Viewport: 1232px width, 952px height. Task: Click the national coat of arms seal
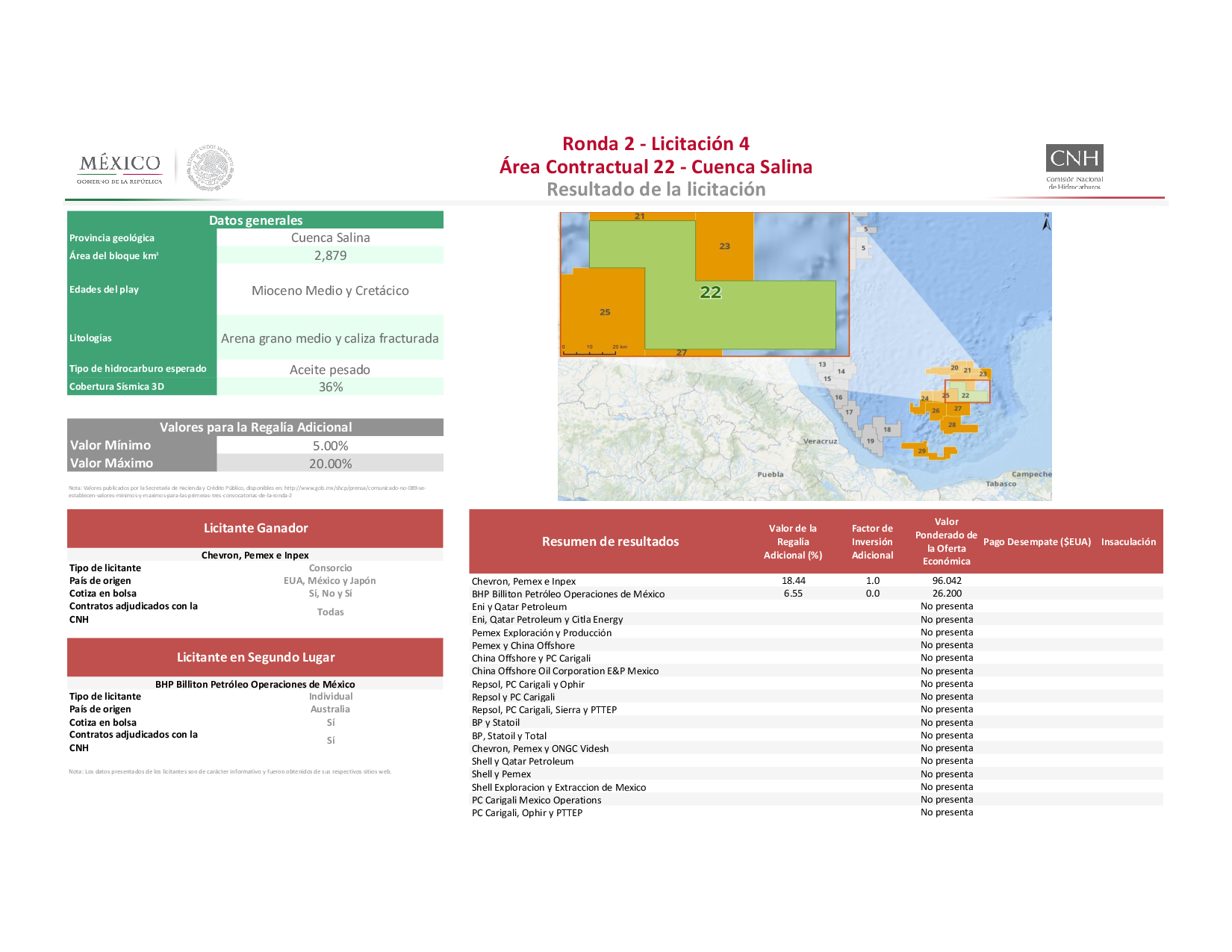[x=210, y=168]
